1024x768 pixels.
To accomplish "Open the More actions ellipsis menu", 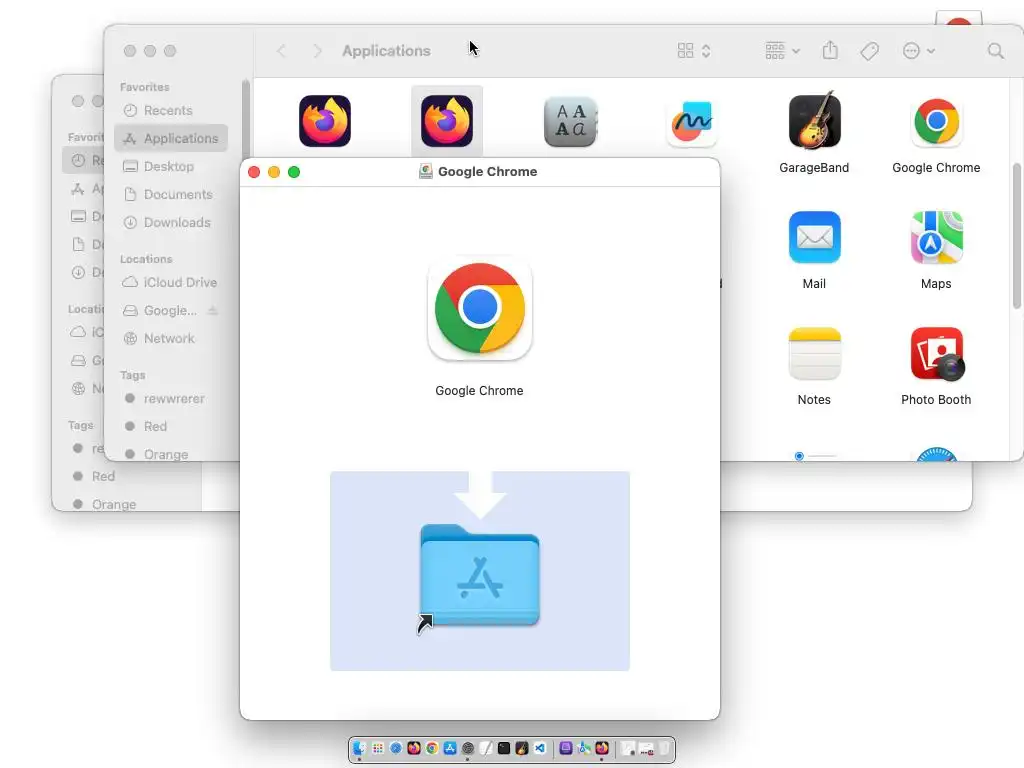I will (918, 51).
